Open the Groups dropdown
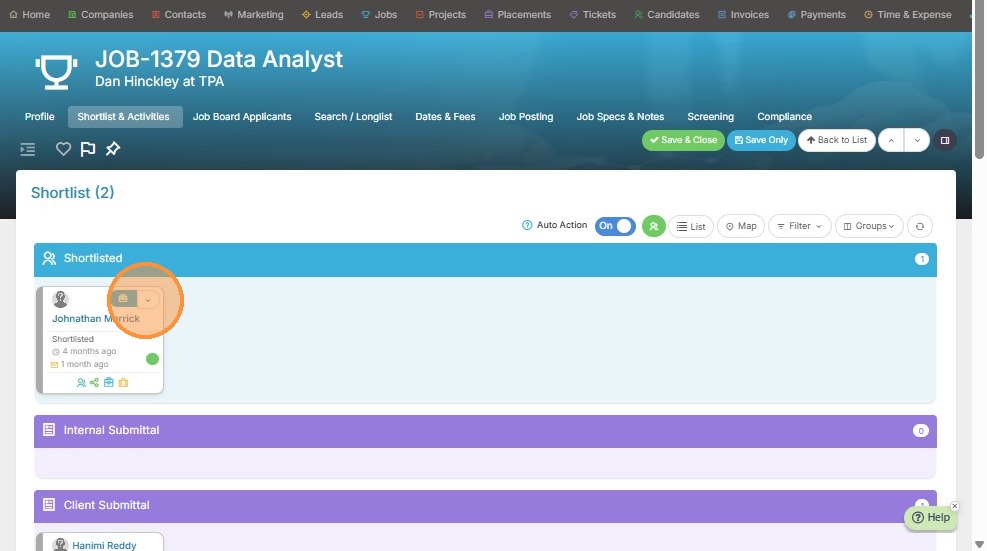Screen dimensions: 987x551 click(869, 226)
